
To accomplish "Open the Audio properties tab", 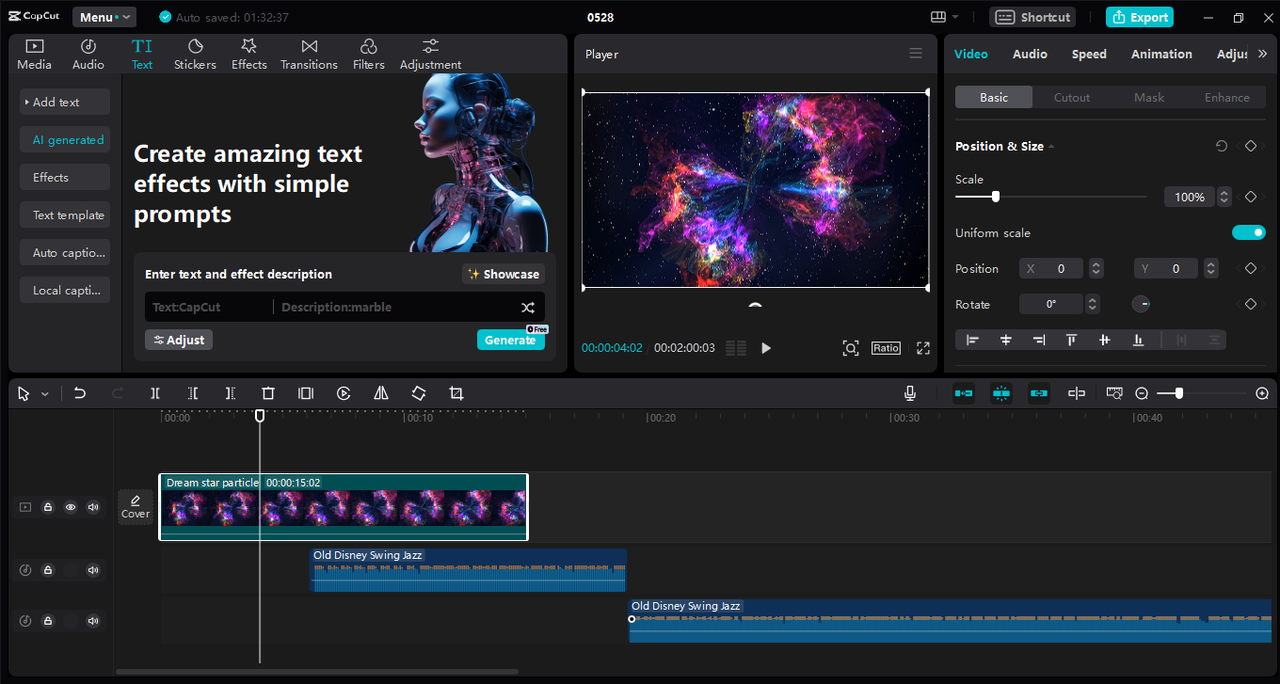I will (1029, 54).
